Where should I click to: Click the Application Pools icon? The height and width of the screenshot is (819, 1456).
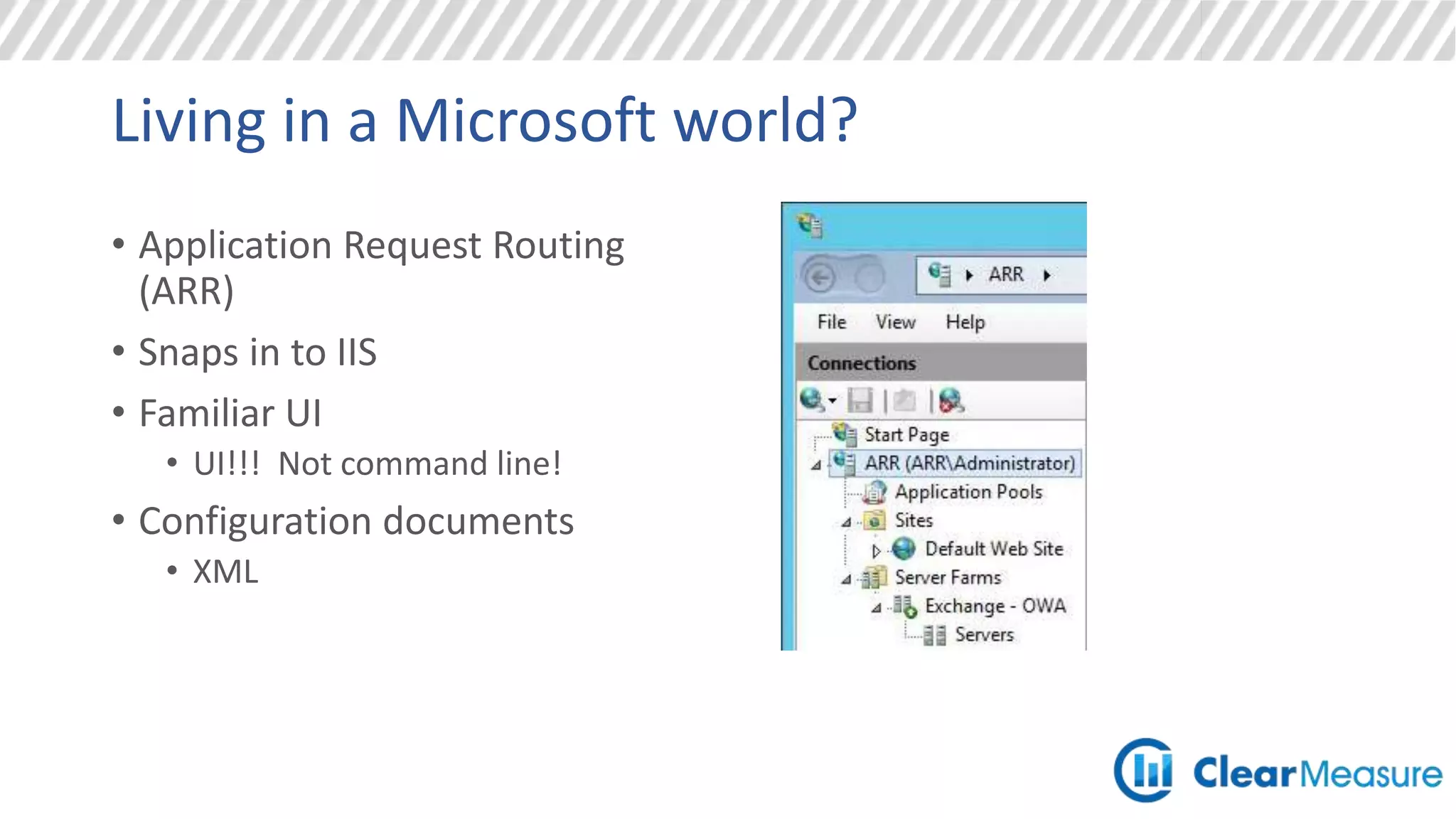(x=875, y=491)
